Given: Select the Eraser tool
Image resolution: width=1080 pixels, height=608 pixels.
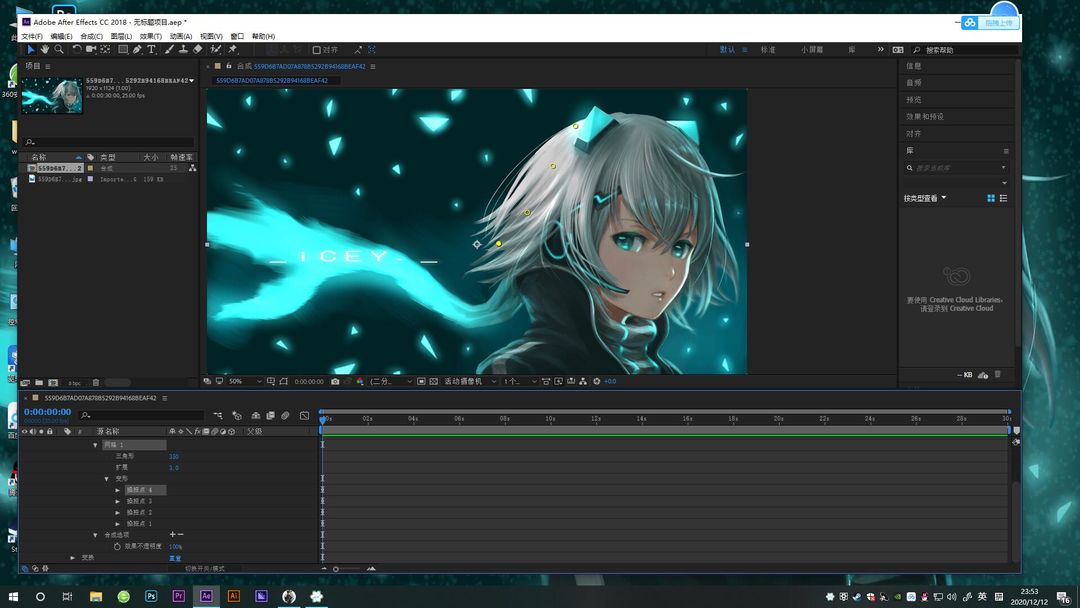Looking at the screenshot, I should click(198, 50).
